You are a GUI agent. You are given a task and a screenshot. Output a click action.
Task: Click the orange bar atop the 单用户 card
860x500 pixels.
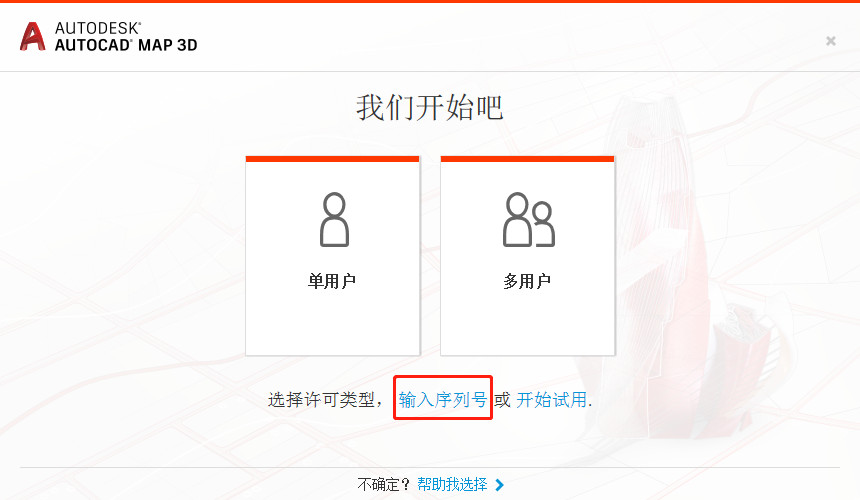tap(332, 159)
